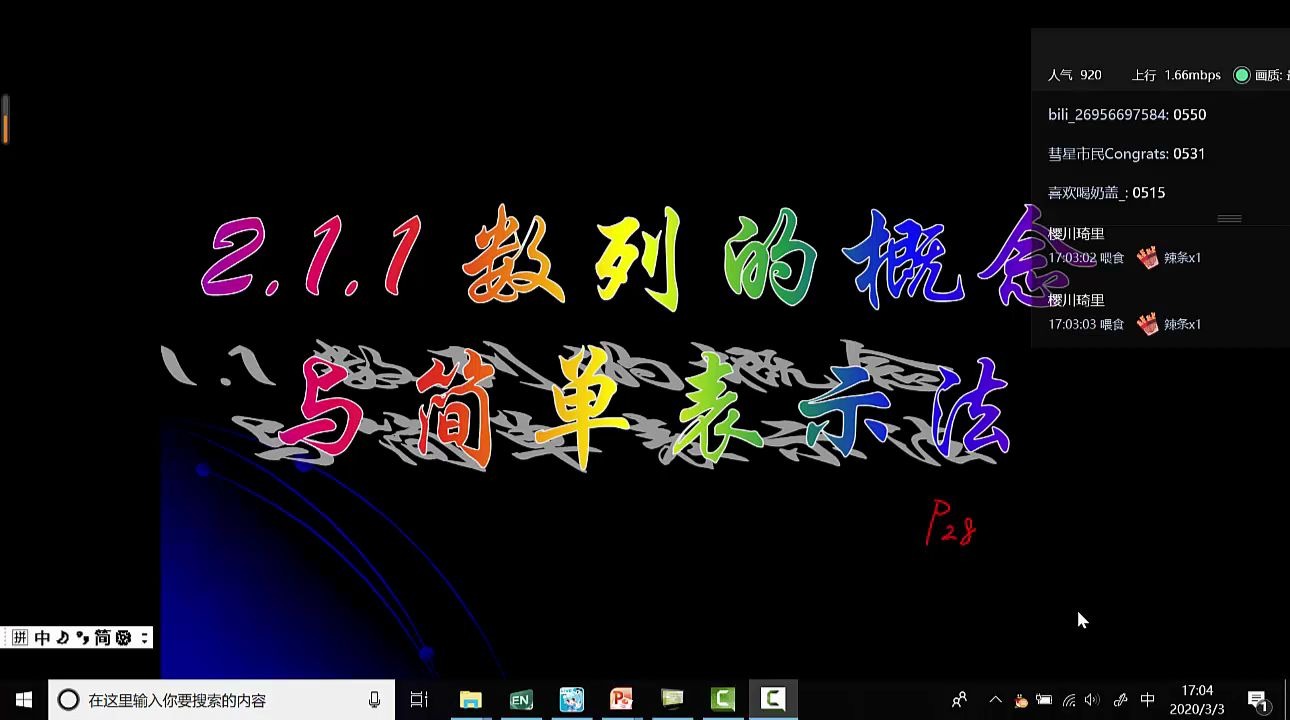Switch to PowerPoint on the taskbar
The width and height of the screenshot is (1290, 720).
(x=622, y=700)
